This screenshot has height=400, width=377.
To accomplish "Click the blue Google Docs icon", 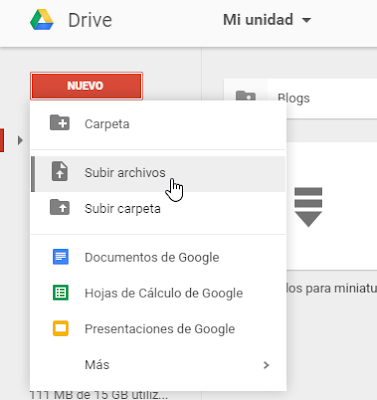I will coord(61,257).
